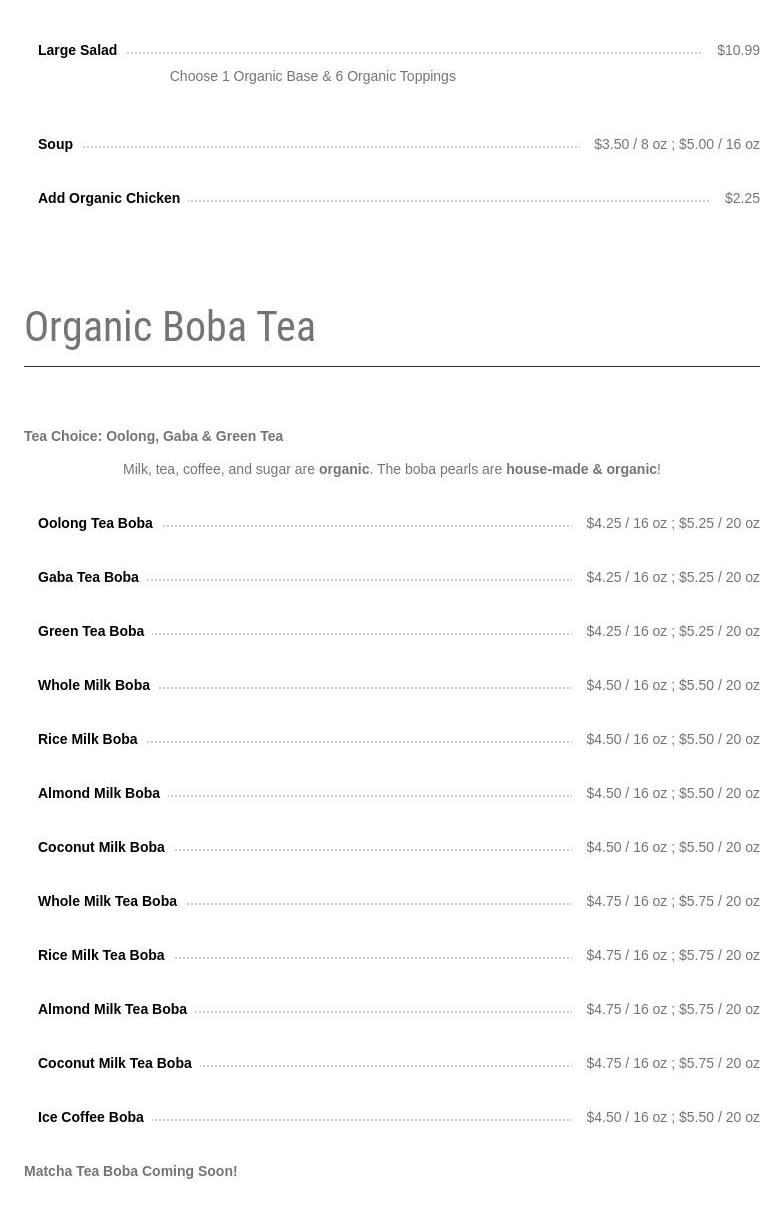Click the Tea Choice subheading text

click(x=153, y=436)
